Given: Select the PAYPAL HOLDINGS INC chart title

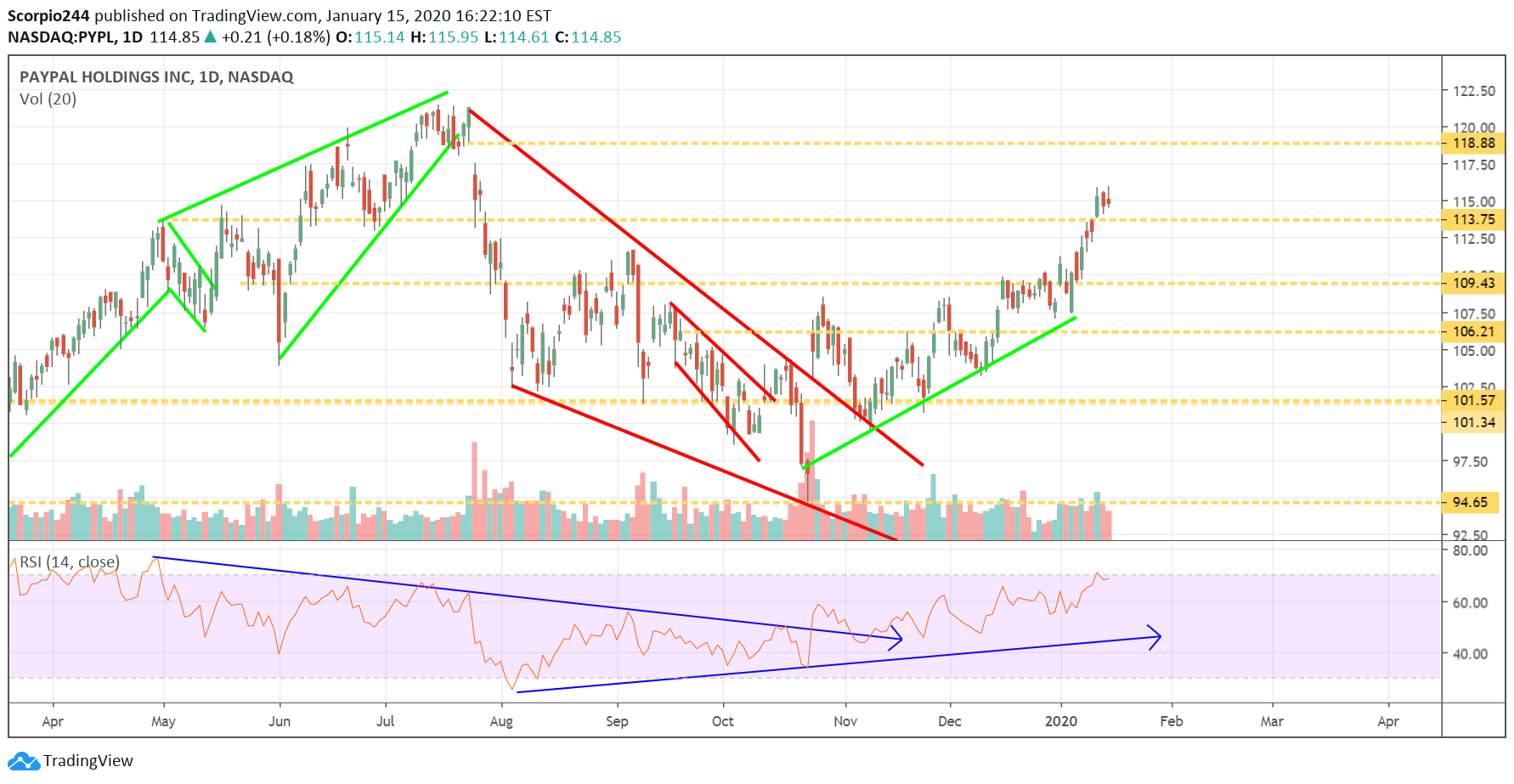Looking at the screenshot, I should (x=156, y=76).
